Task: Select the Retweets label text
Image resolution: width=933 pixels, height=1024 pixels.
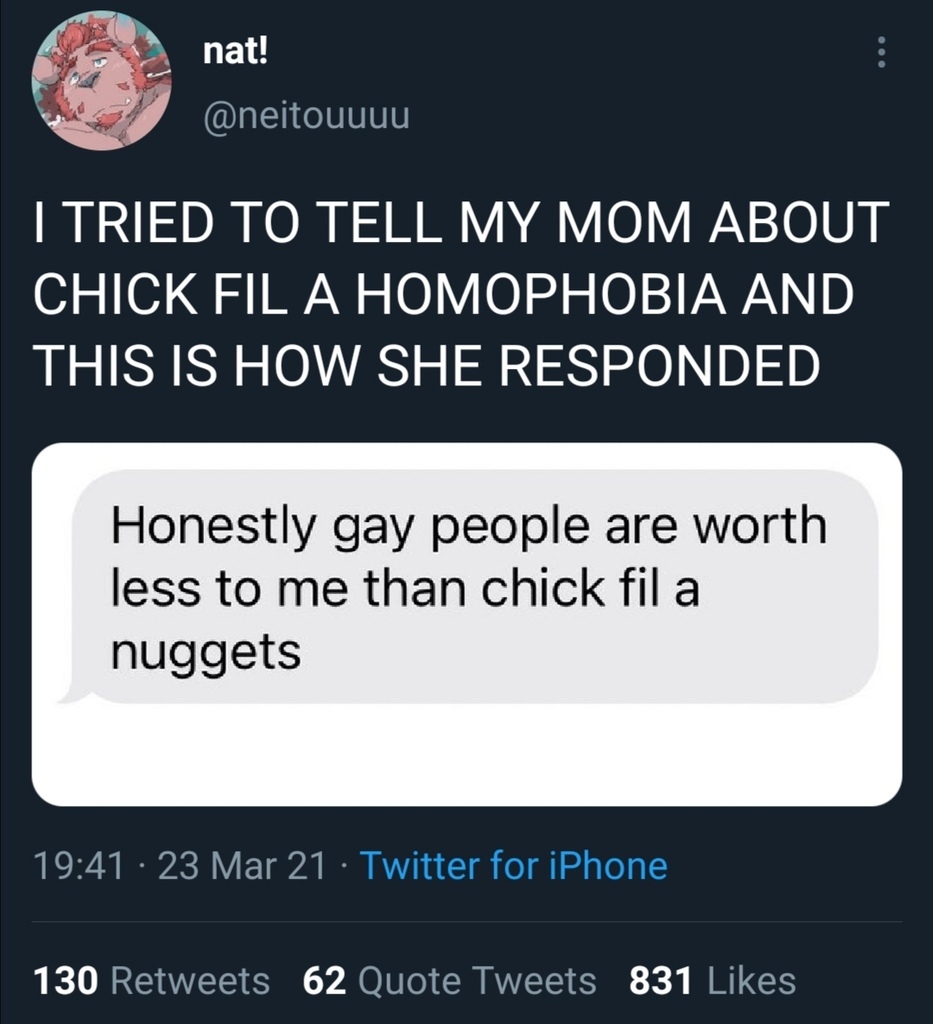Action: click(190, 981)
